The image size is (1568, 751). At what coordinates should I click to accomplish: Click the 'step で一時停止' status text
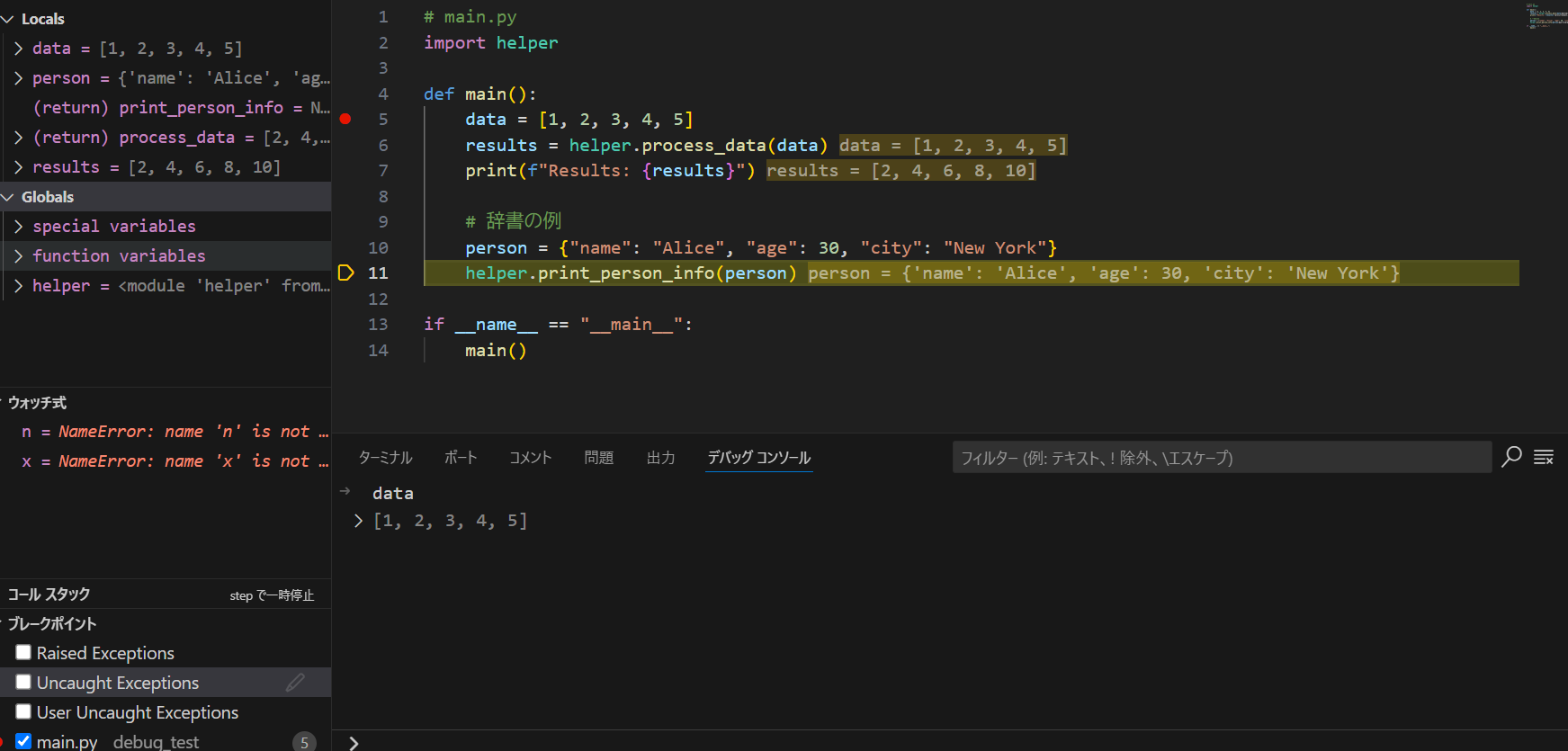coord(272,595)
